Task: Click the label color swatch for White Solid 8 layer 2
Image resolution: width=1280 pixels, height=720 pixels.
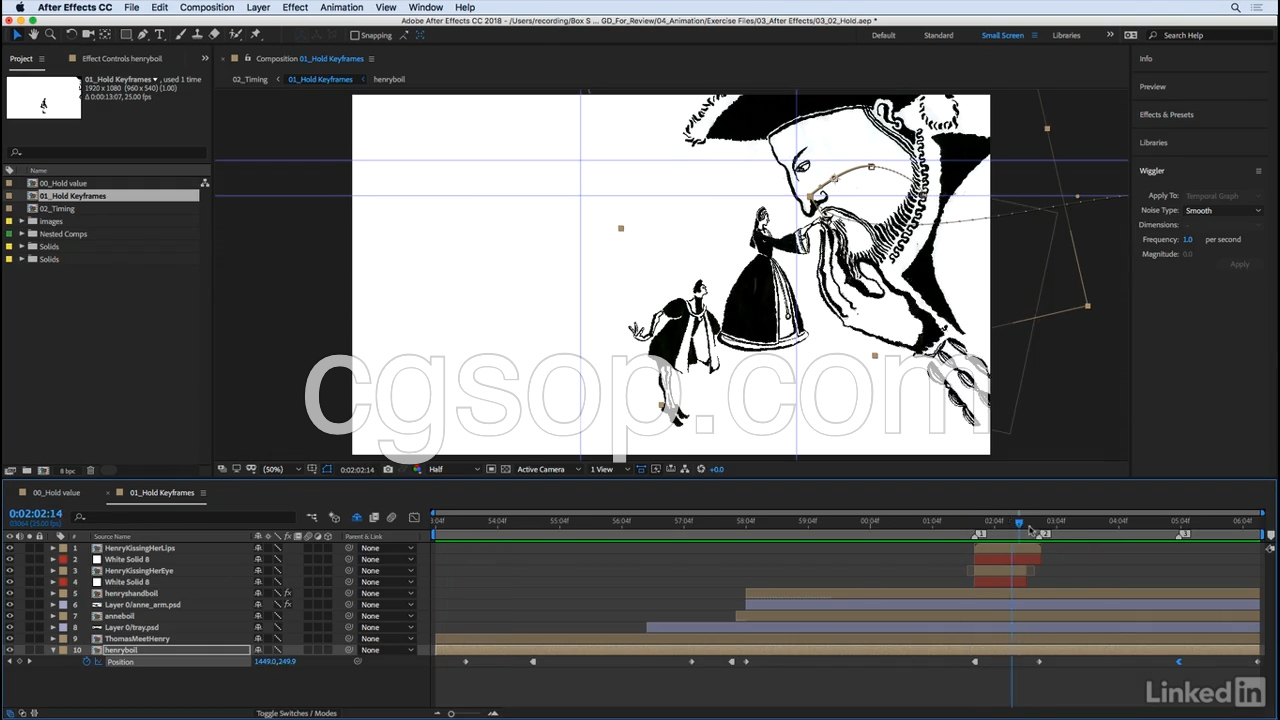Action: click(x=63, y=560)
